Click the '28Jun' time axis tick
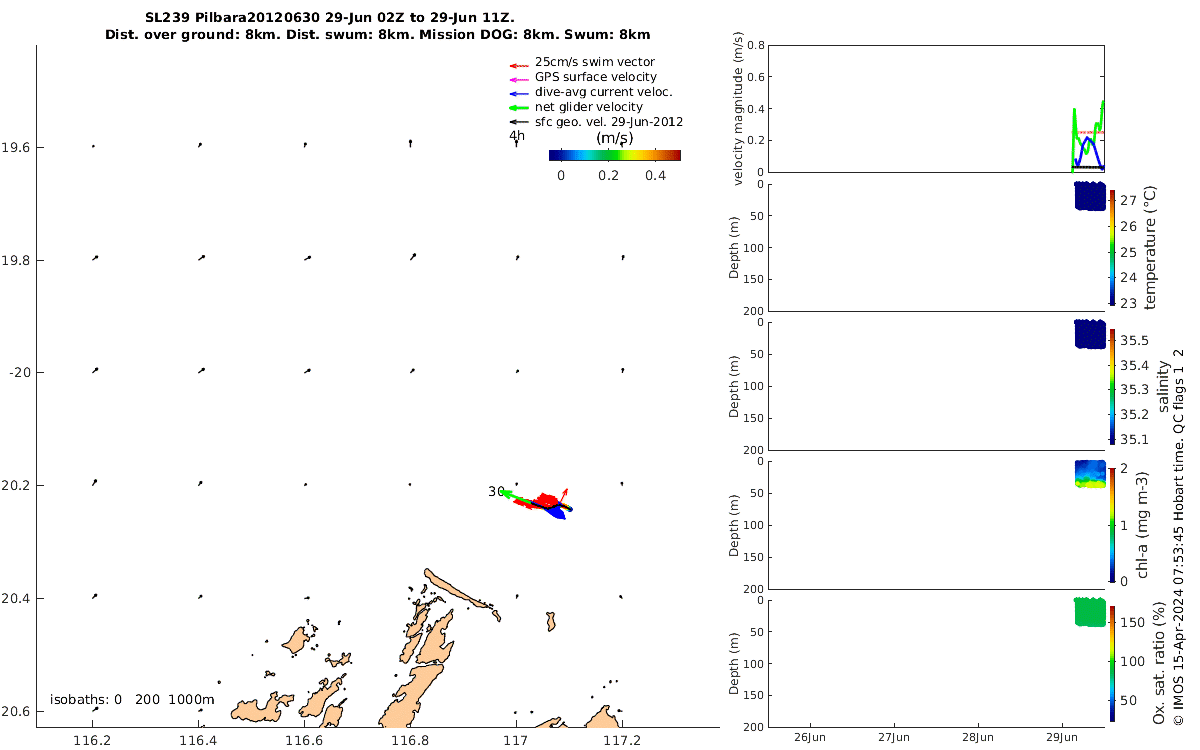Image resolution: width=1200 pixels, height=750 pixels. [977, 738]
